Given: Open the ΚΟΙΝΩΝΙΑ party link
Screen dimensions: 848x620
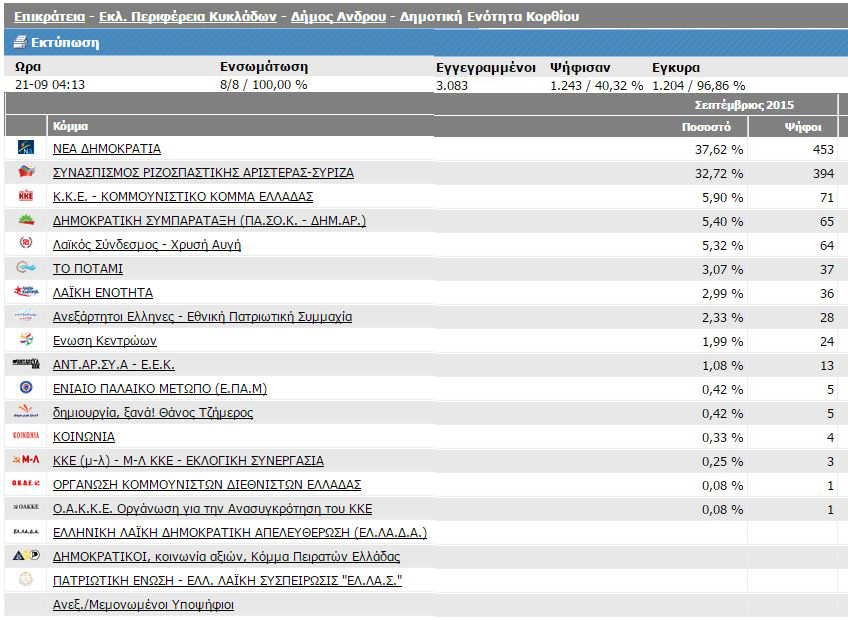Looking at the screenshot, I should (x=84, y=437).
